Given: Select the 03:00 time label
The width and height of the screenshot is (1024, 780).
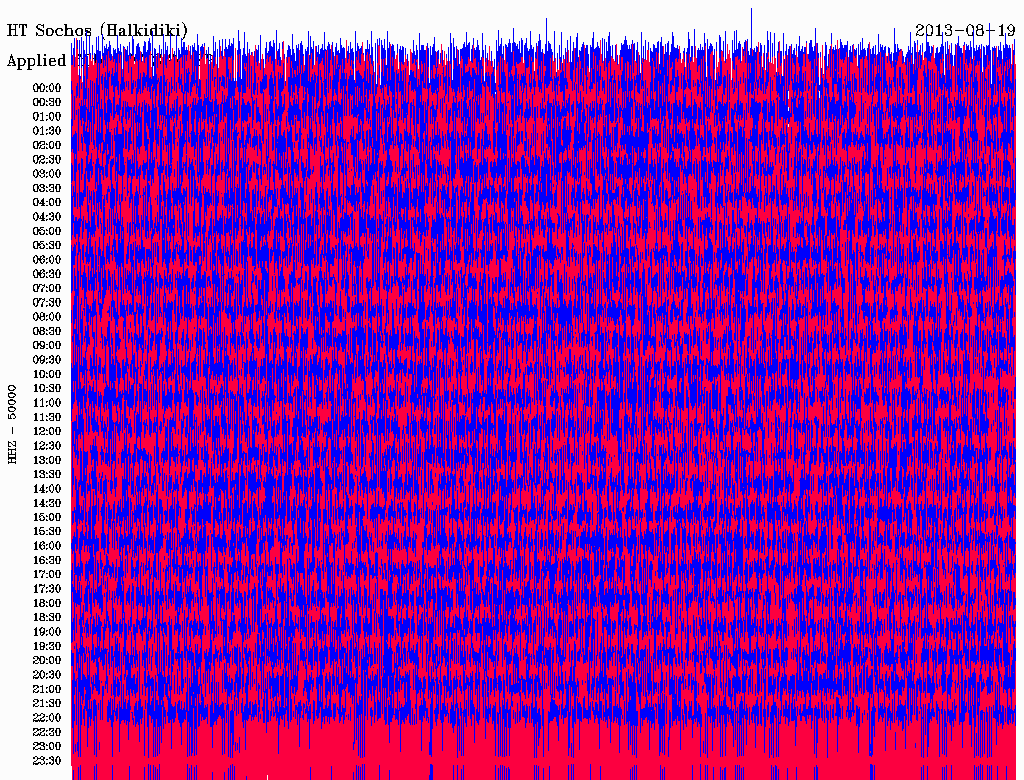Looking at the screenshot, I should 46,174.
